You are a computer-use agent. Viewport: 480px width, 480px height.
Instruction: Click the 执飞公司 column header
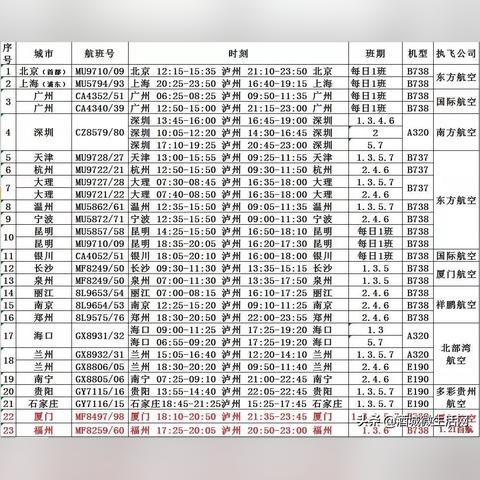coord(456,53)
